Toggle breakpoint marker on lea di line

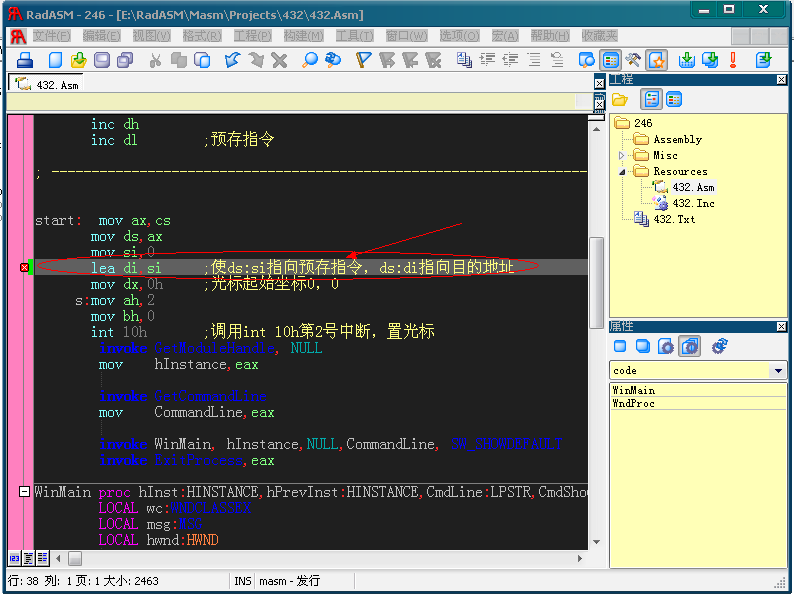point(24,267)
